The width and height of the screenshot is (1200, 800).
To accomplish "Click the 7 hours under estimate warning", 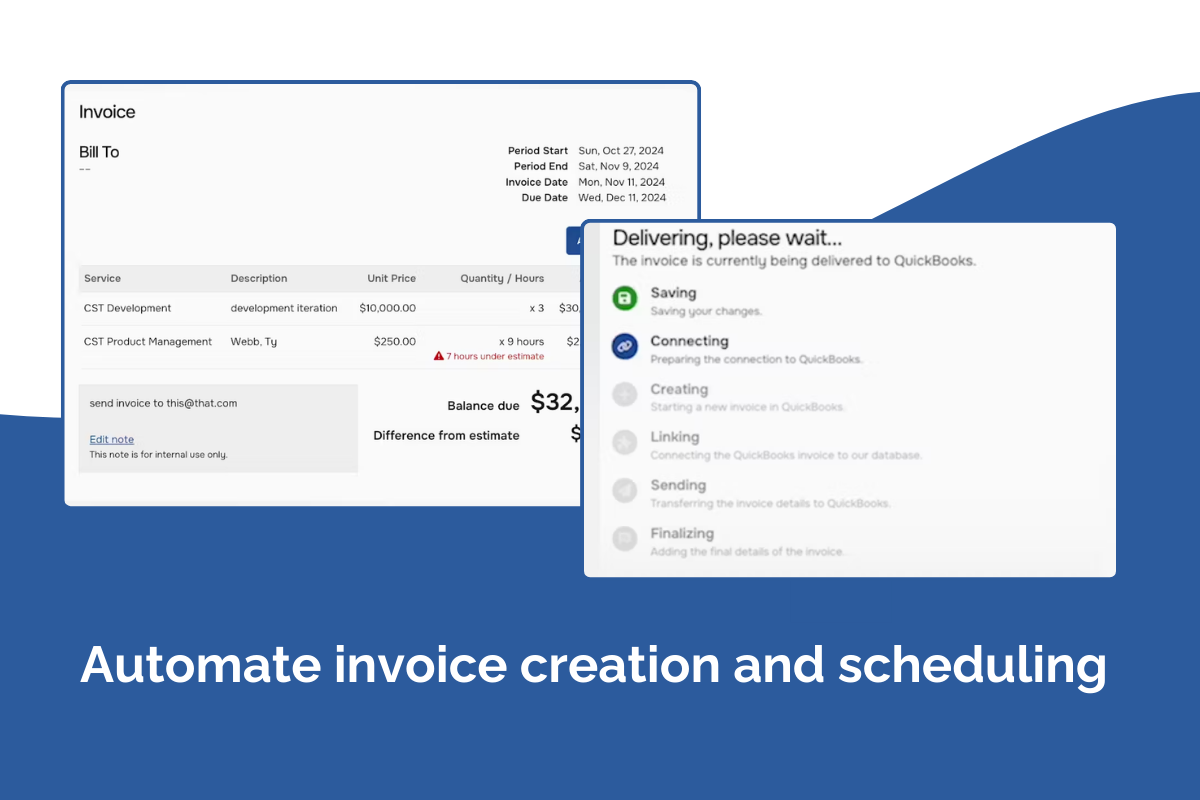I will (x=495, y=356).
